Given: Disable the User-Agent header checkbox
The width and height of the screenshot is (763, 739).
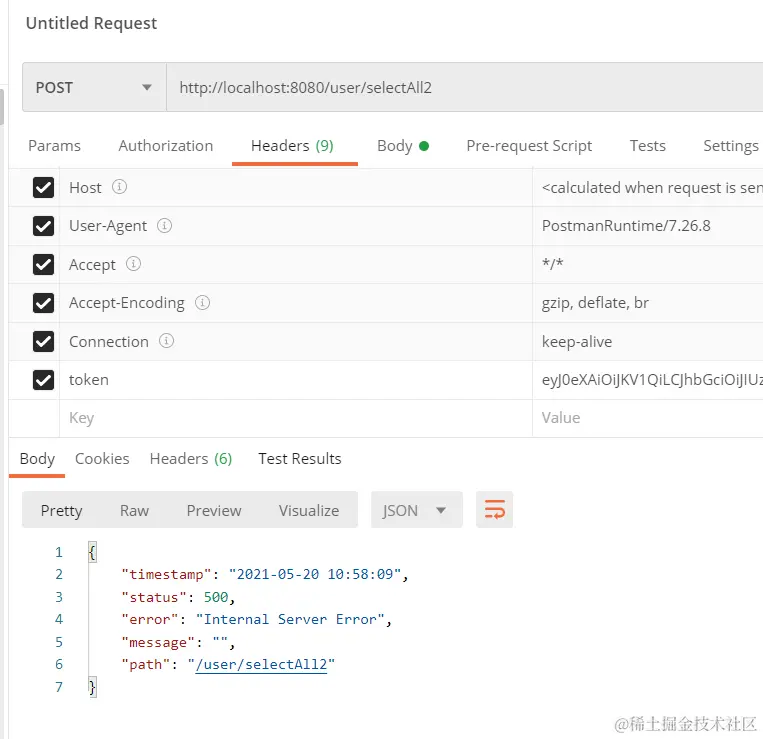Looking at the screenshot, I should pyautogui.click(x=43, y=226).
